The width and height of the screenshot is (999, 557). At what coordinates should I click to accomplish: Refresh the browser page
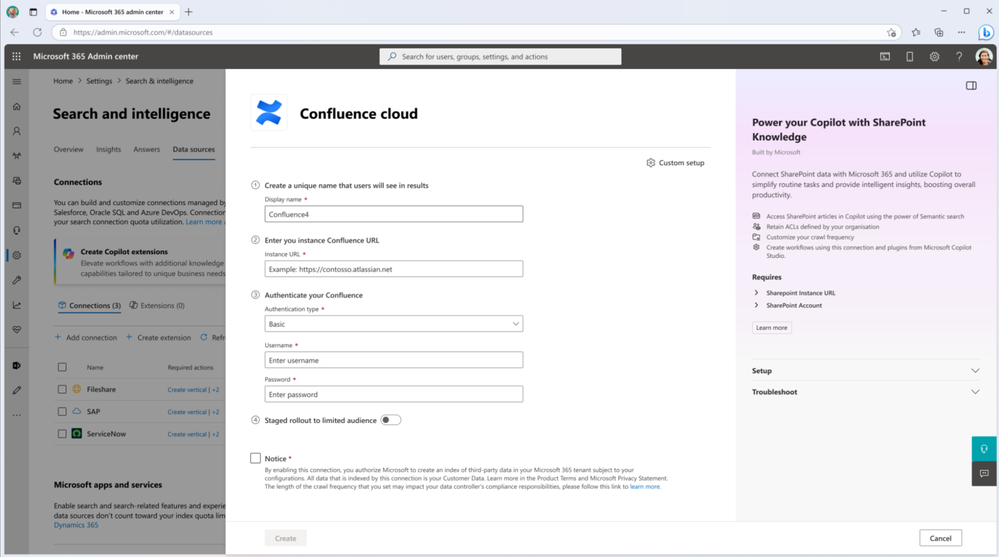(x=38, y=32)
